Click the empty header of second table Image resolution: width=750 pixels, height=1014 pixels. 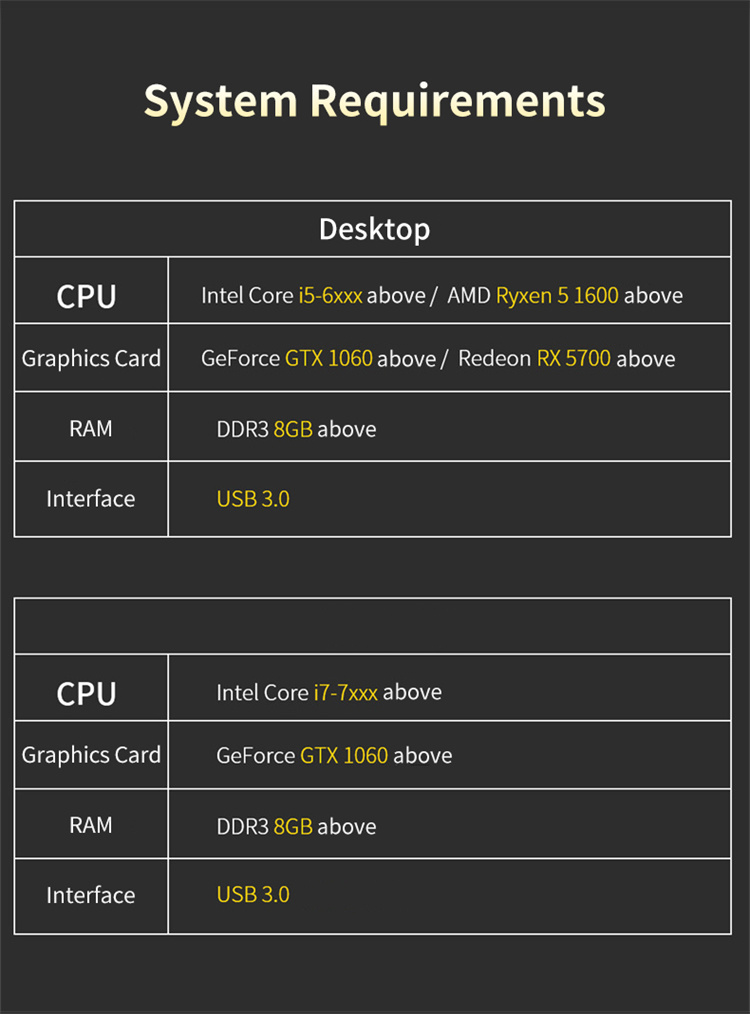point(373,626)
